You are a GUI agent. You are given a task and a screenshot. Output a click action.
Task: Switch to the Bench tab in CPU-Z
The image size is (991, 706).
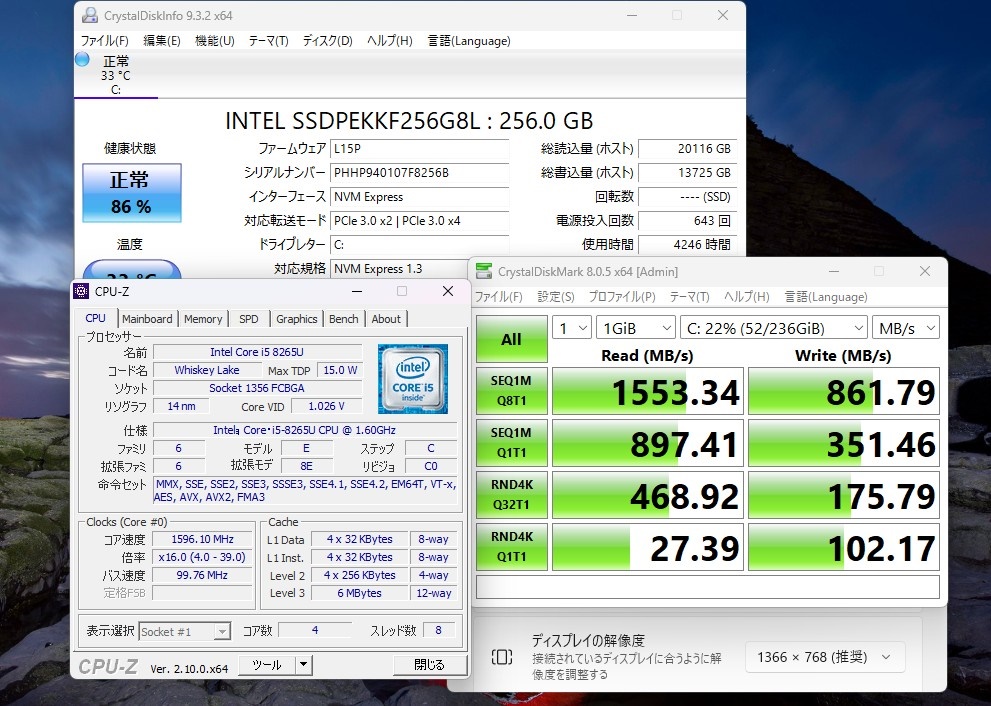[x=344, y=319]
